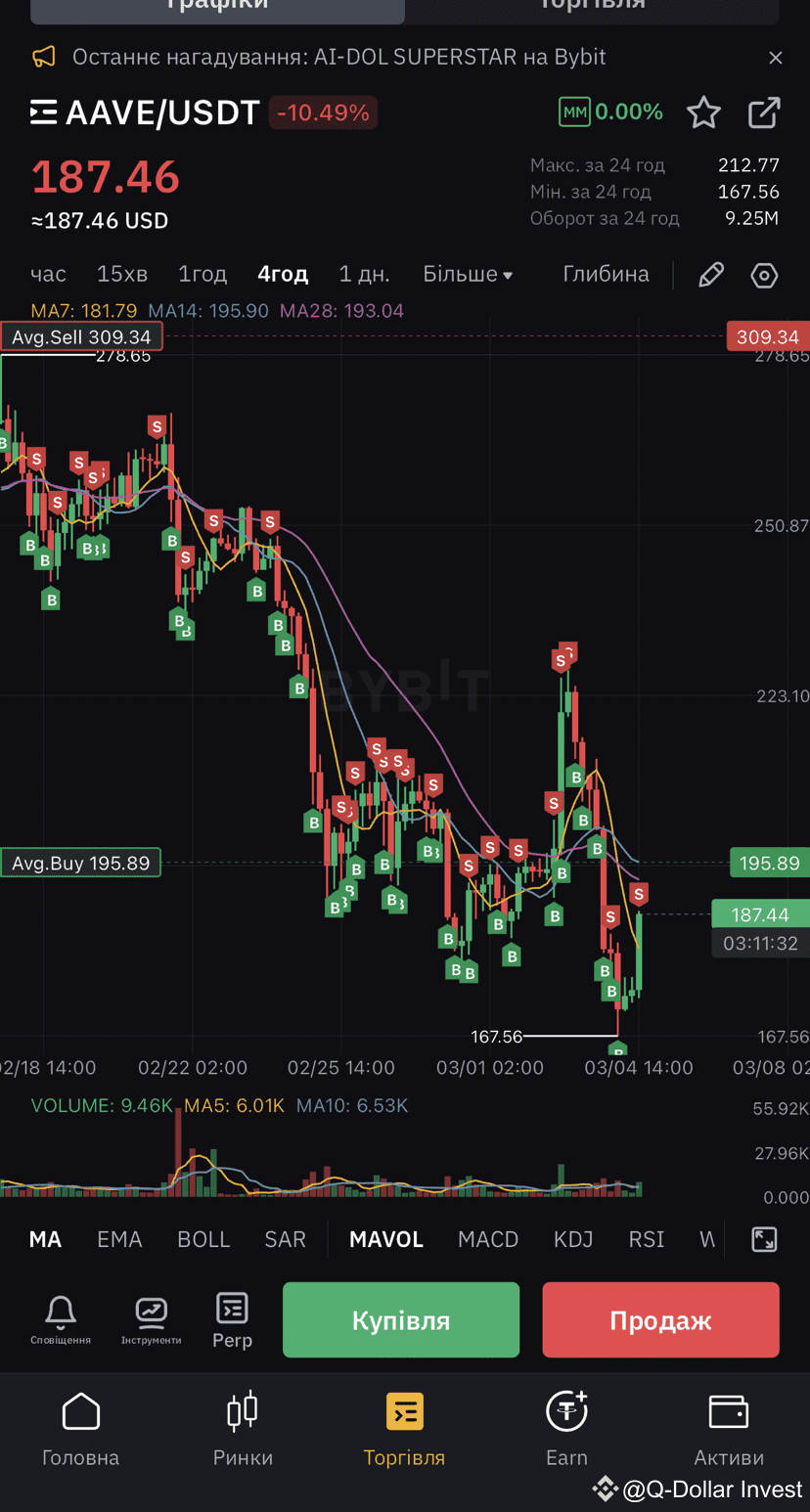Screen dimensions: 810x1512
Task: Select the 1 дн. timeframe
Action: (x=364, y=274)
